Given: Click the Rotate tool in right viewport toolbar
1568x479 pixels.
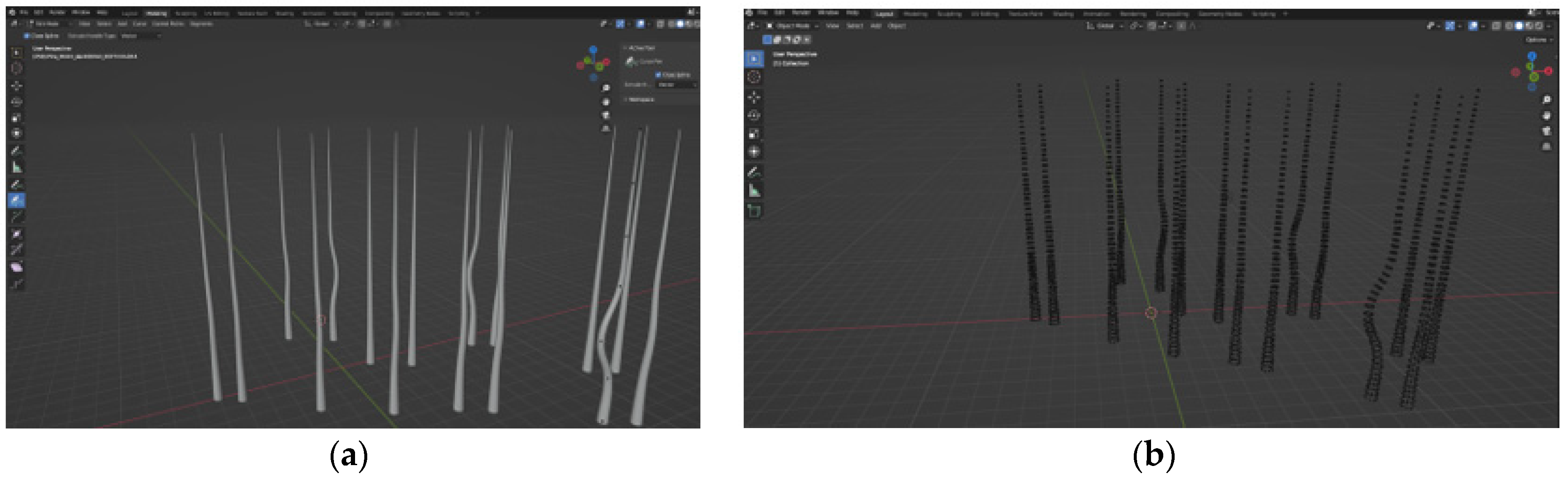Looking at the screenshot, I should [754, 115].
